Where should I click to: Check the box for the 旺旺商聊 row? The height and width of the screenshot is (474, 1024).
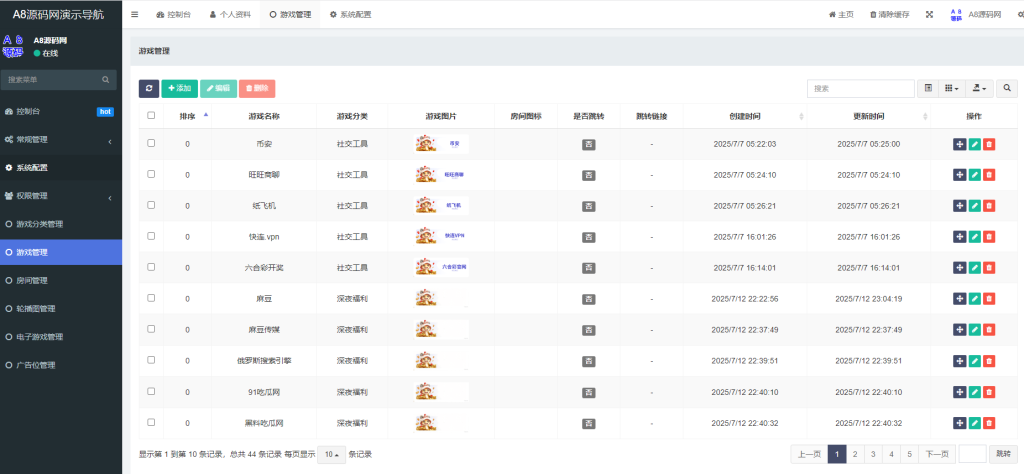point(152,174)
